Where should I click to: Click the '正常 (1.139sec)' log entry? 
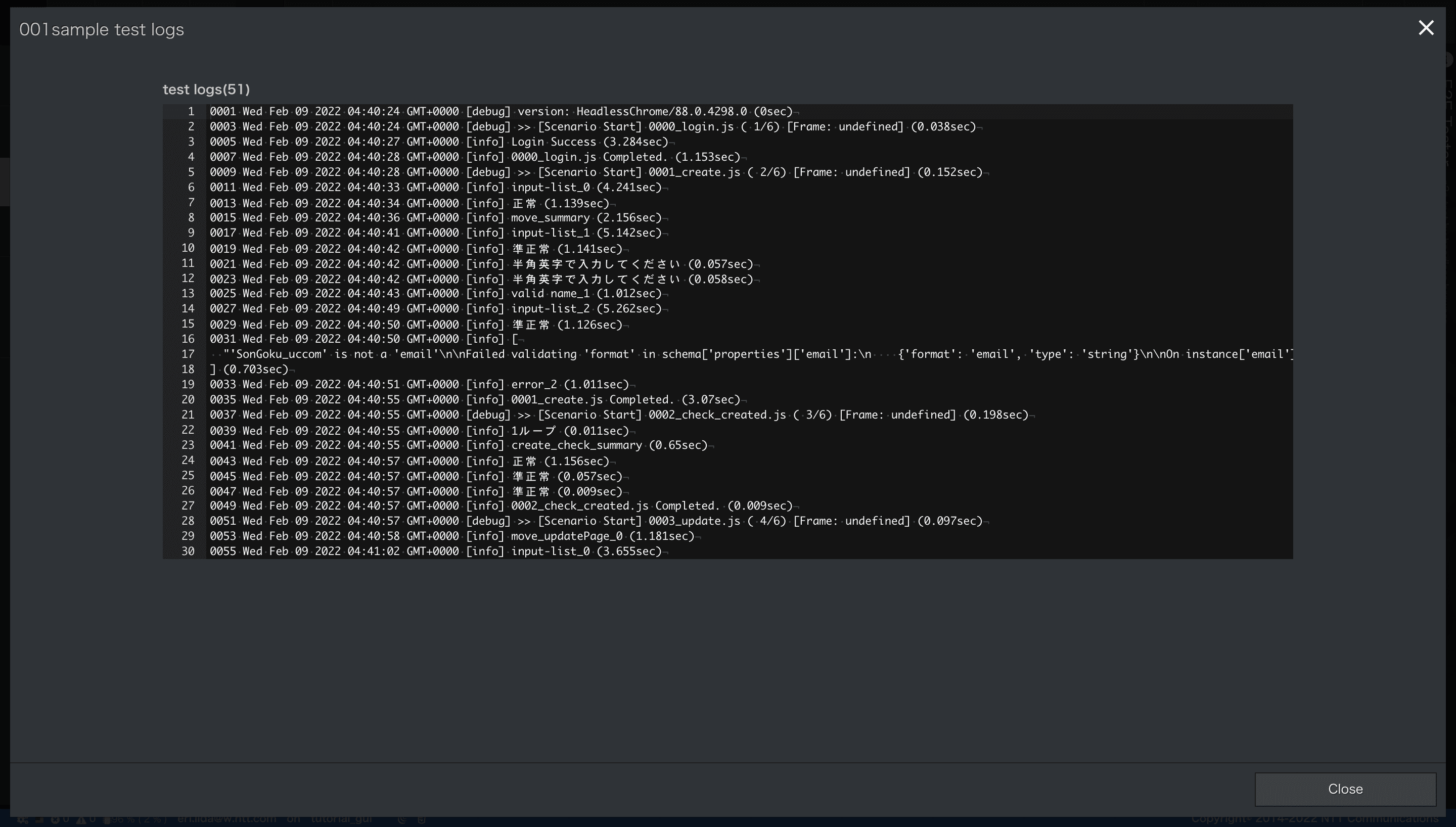coord(413,203)
